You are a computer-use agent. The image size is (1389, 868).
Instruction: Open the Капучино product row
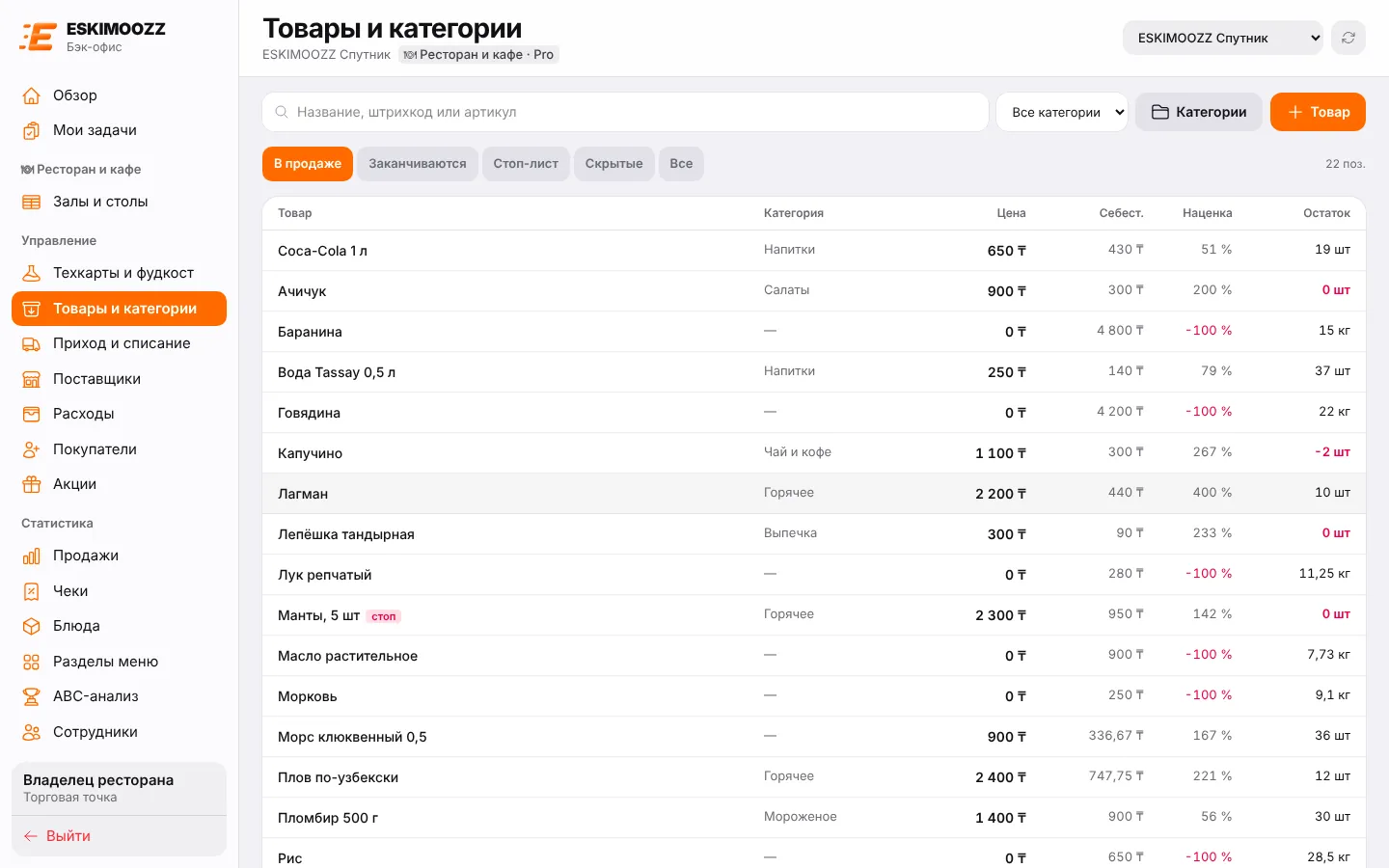point(814,453)
